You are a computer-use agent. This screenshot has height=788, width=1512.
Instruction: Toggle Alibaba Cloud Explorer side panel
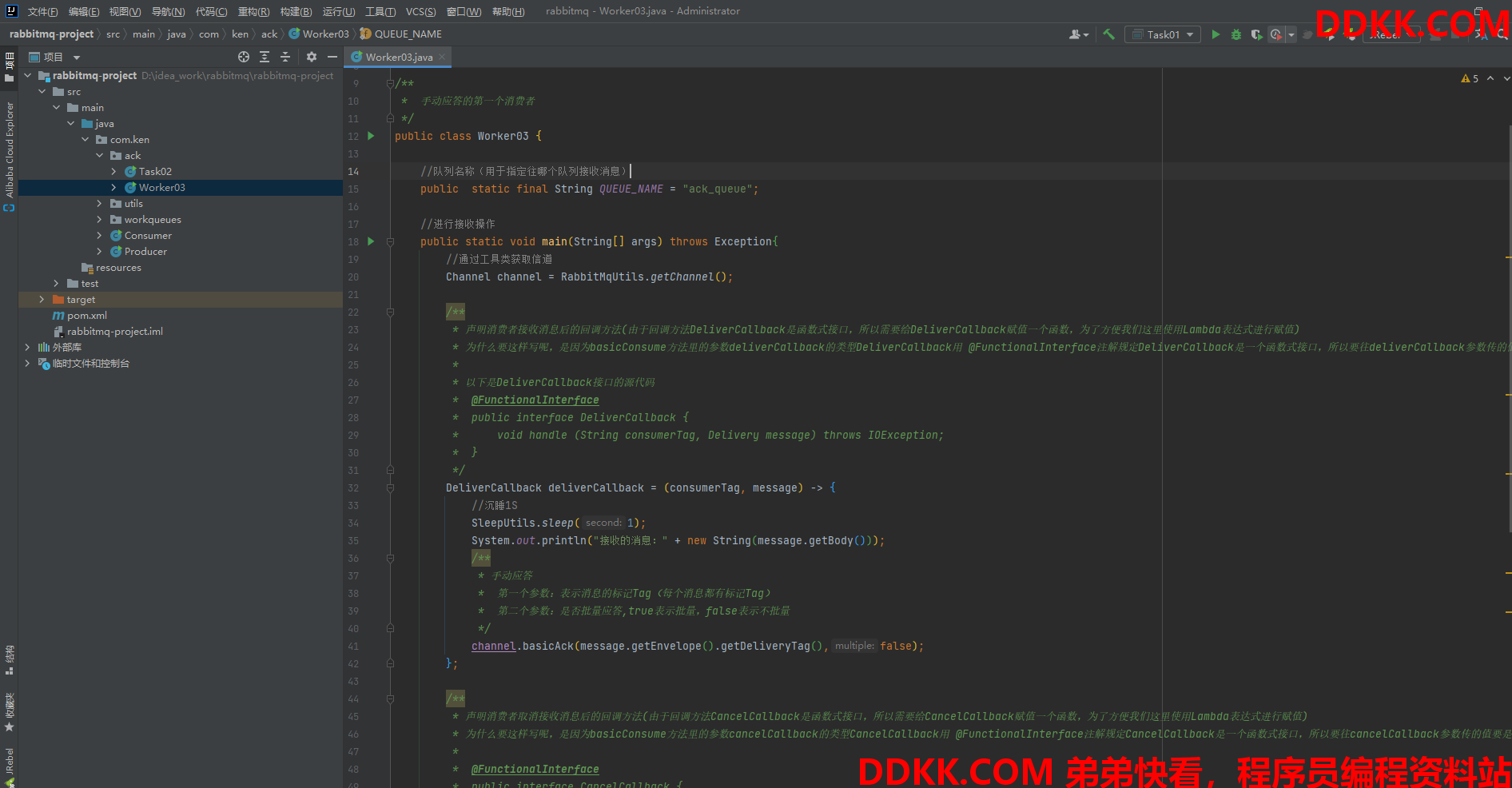pos(10,150)
